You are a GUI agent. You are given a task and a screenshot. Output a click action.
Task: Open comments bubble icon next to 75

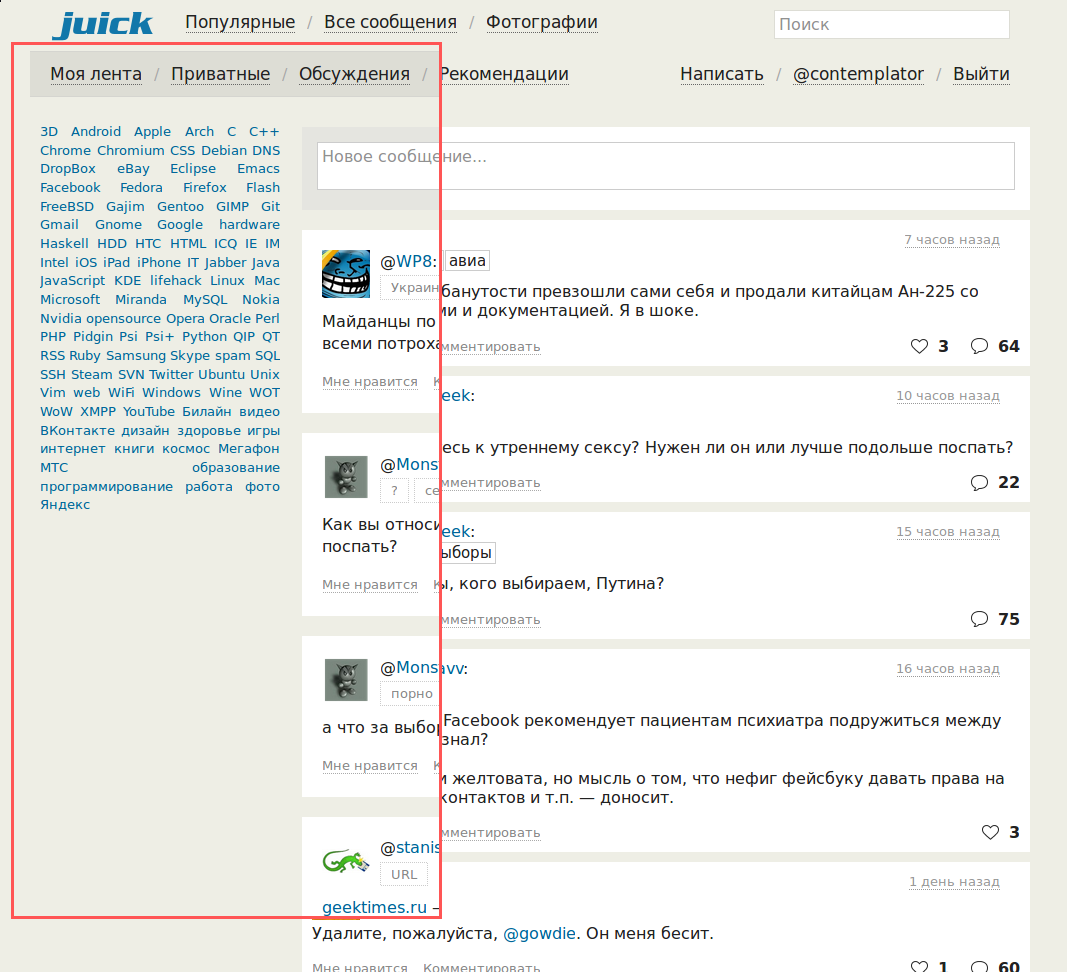click(x=979, y=619)
